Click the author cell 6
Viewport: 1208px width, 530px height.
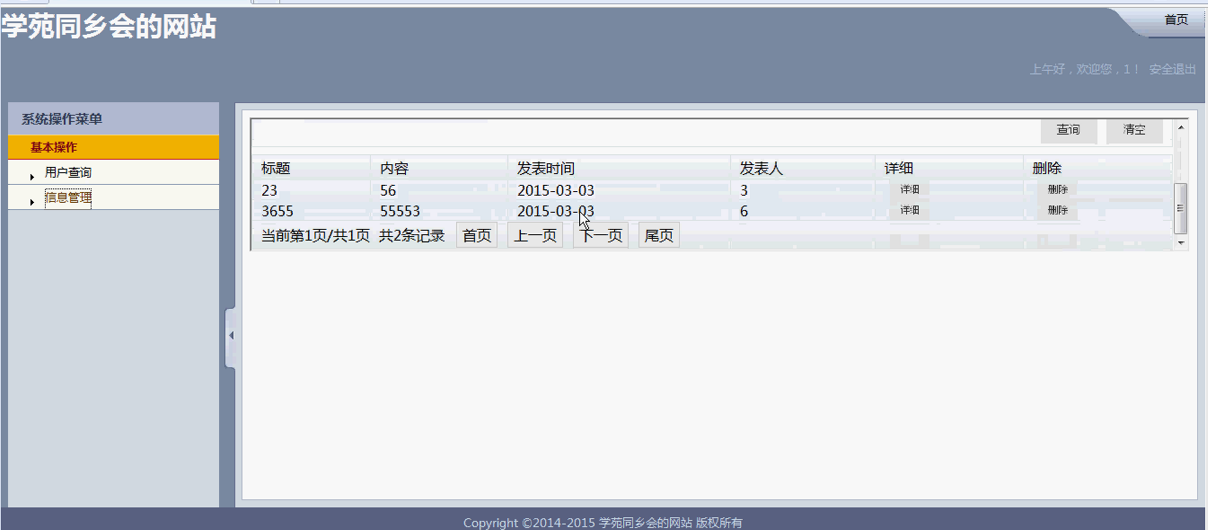point(744,211)
